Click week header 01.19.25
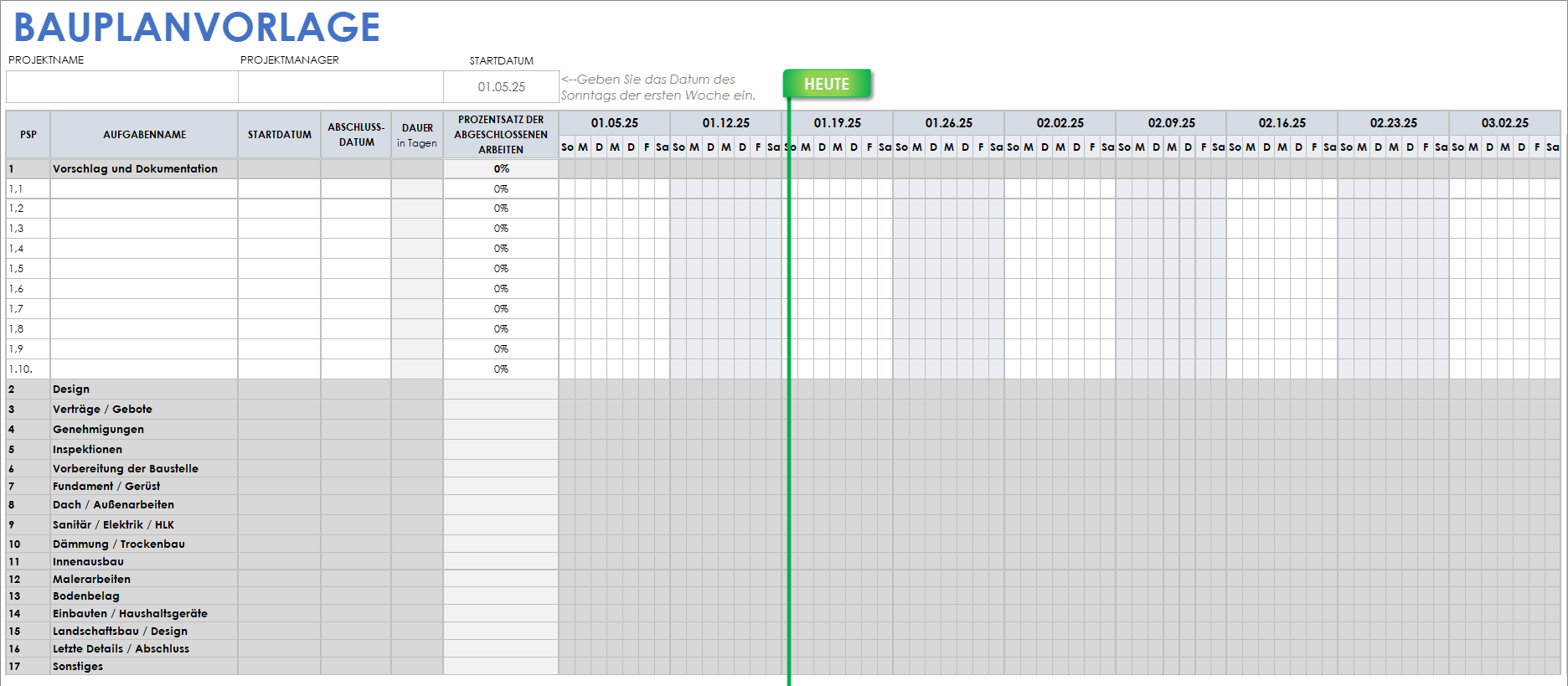Image resolution: width=1568 pixels, height=686 pixels. point(837,122)
